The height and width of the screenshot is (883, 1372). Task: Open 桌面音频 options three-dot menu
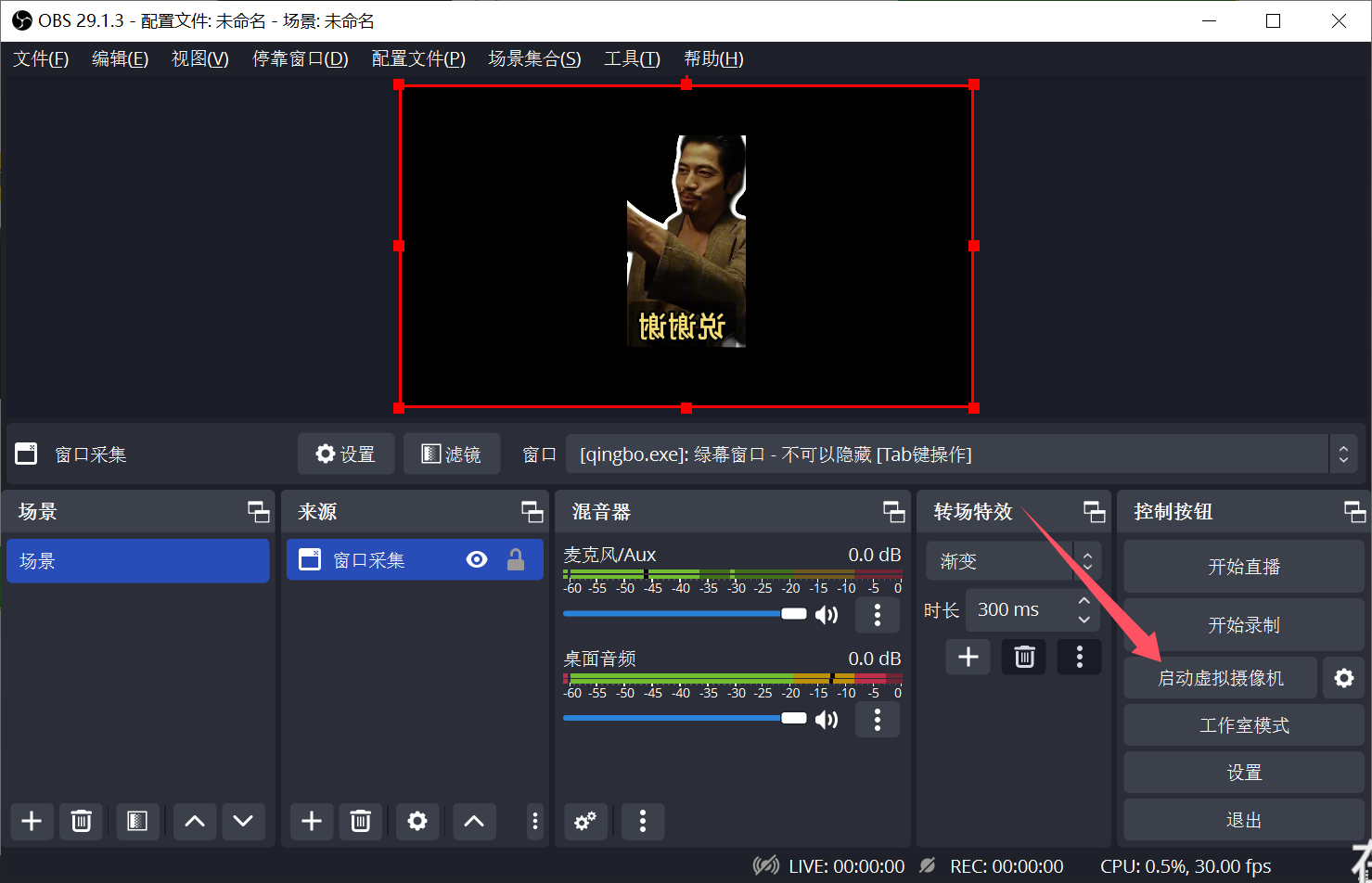pos(878,719)
